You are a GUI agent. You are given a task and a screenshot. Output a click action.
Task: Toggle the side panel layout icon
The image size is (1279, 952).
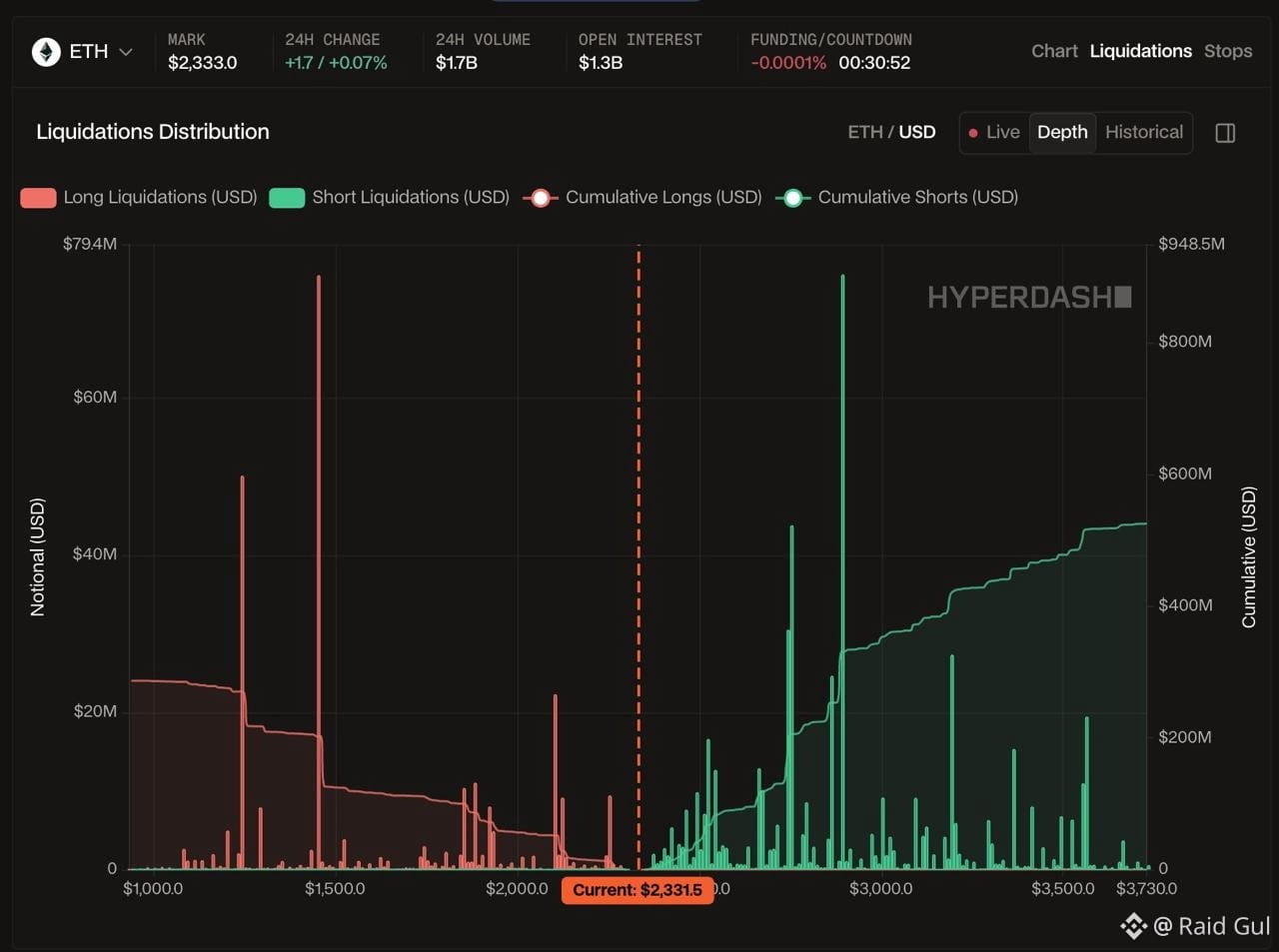coord(1225,133)
